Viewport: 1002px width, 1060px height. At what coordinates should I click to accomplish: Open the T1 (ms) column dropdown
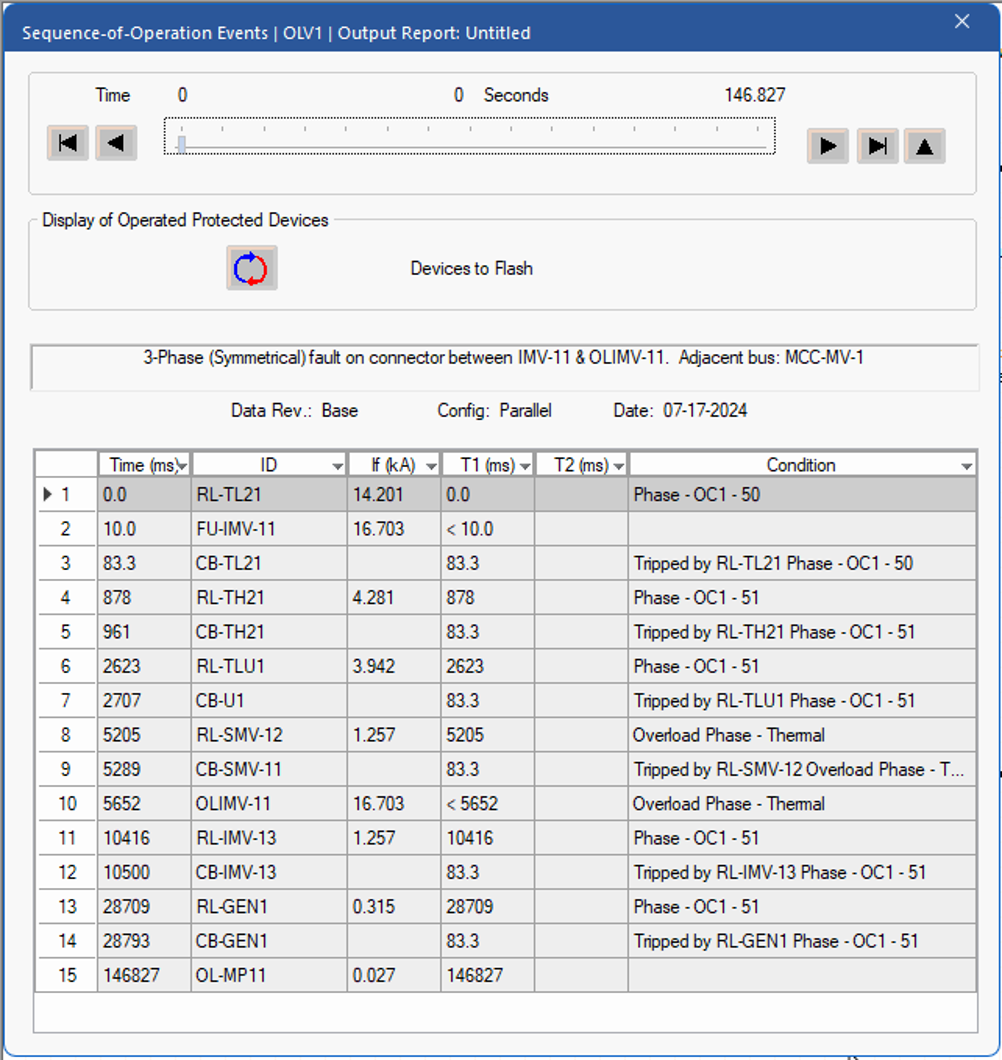(525, 467)
